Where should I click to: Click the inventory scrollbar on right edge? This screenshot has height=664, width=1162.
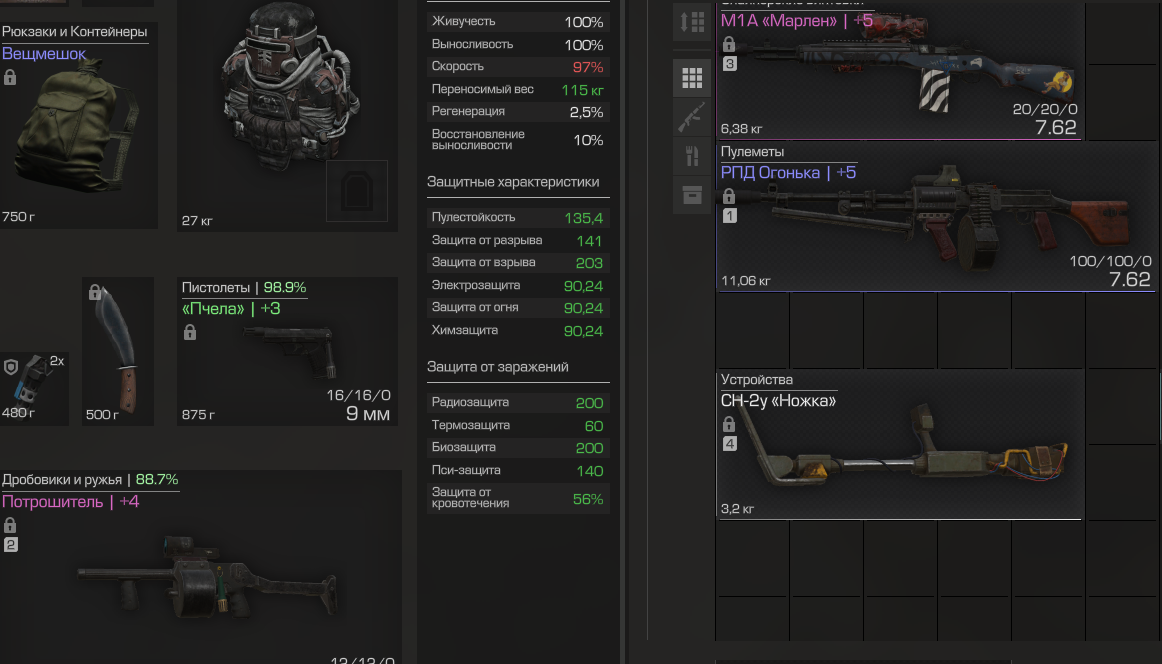(x=1159, y=408)
